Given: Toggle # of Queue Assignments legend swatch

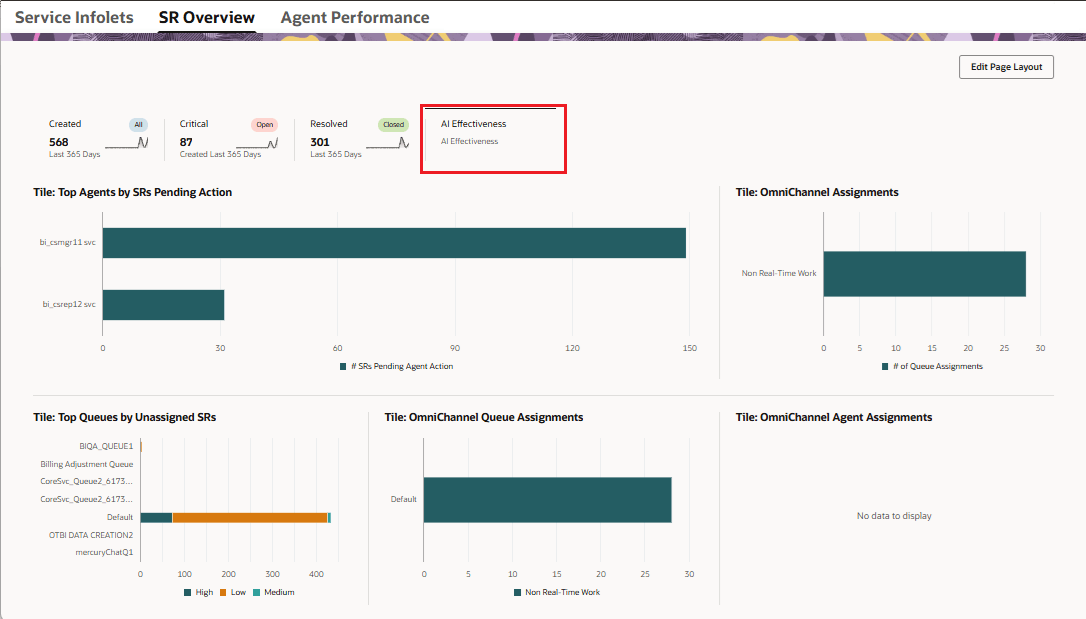Looking at the screenshot, I should 884,366.
